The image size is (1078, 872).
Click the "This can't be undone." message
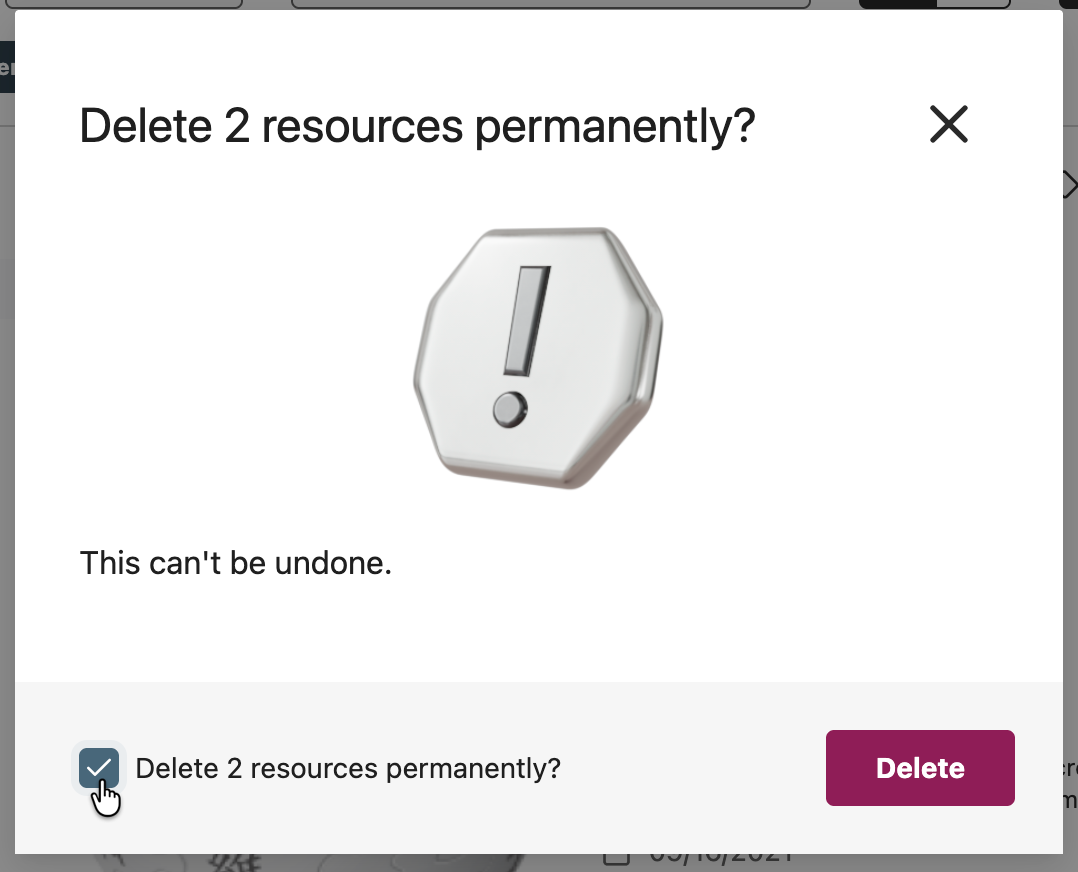[x=235, y=563]
